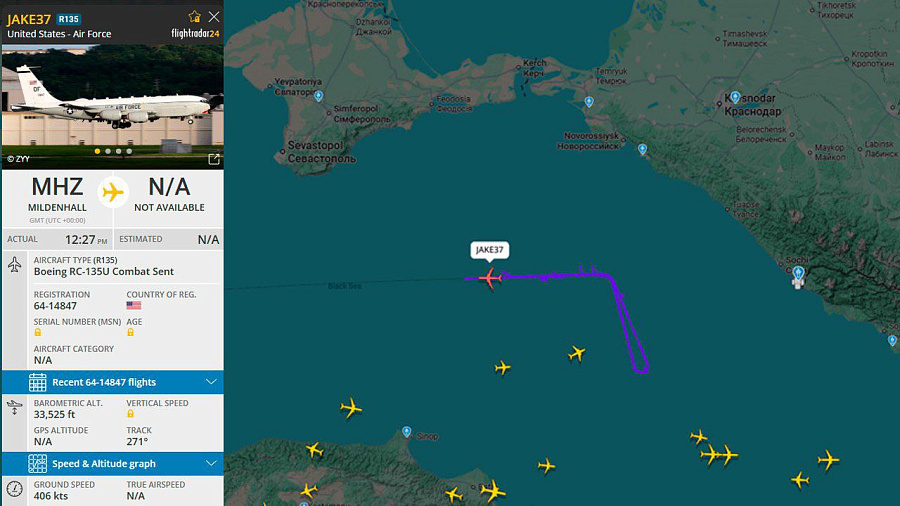Select the fourth photo carousel dot
The image size is (900, 506).
pyautogui.click(x=129, y=151)
